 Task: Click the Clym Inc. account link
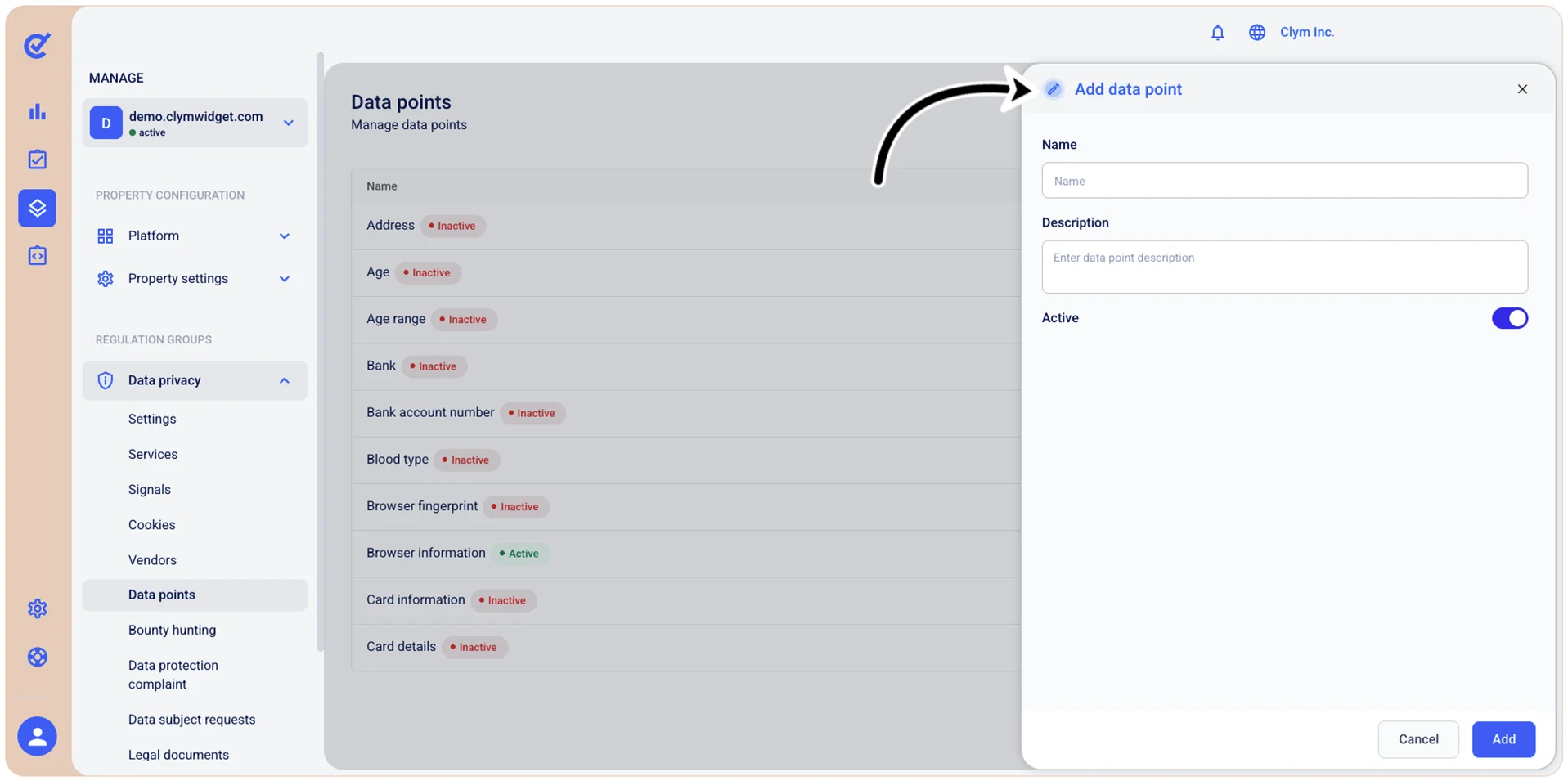[x=1306, y=32]
